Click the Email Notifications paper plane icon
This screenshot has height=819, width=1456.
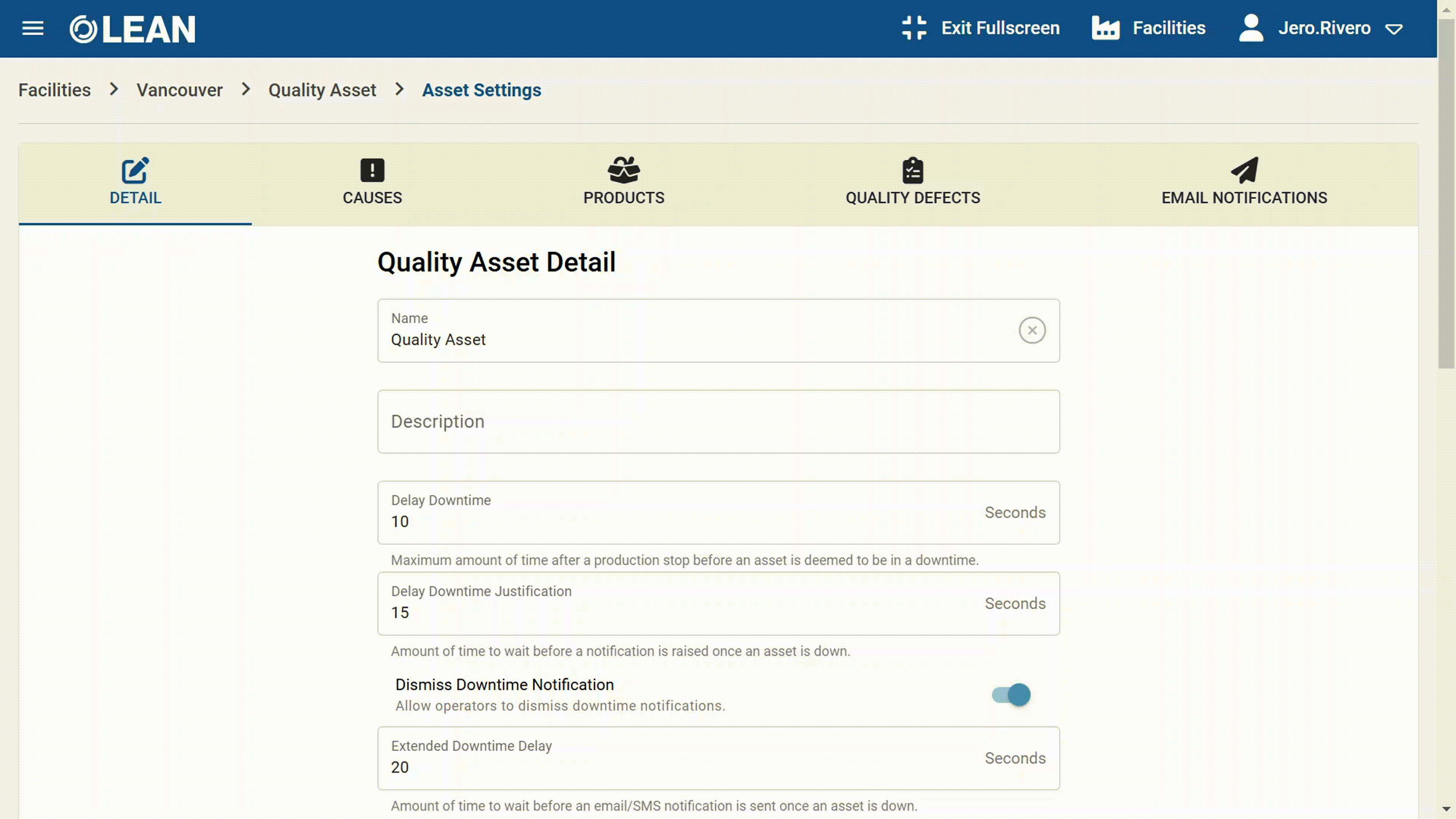[x=1244, y=170]
